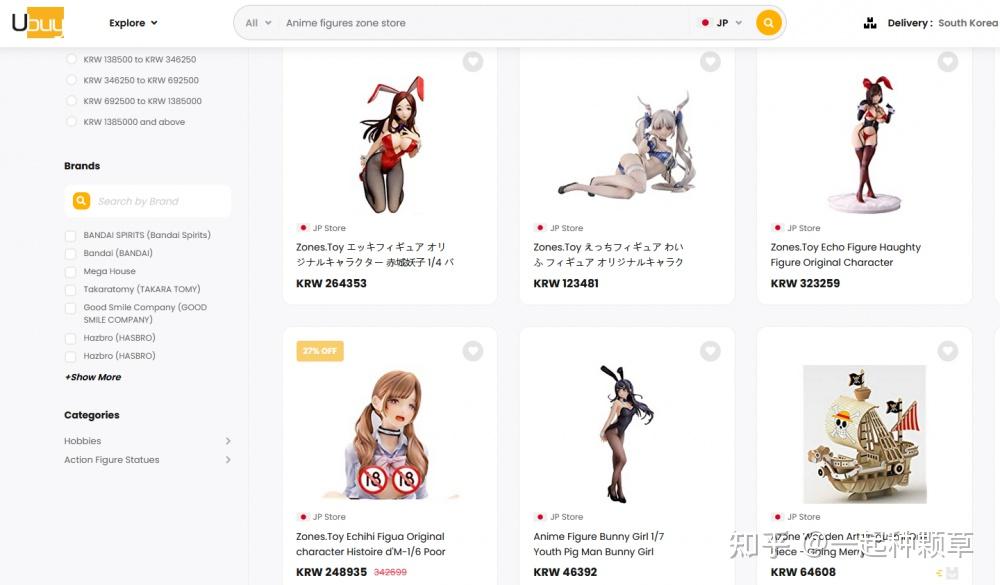The height and width of the screenshot is (585, 1000).
Task: Select KRW 346250 to KRW 692500 range
Action: [x=71, y=80]
